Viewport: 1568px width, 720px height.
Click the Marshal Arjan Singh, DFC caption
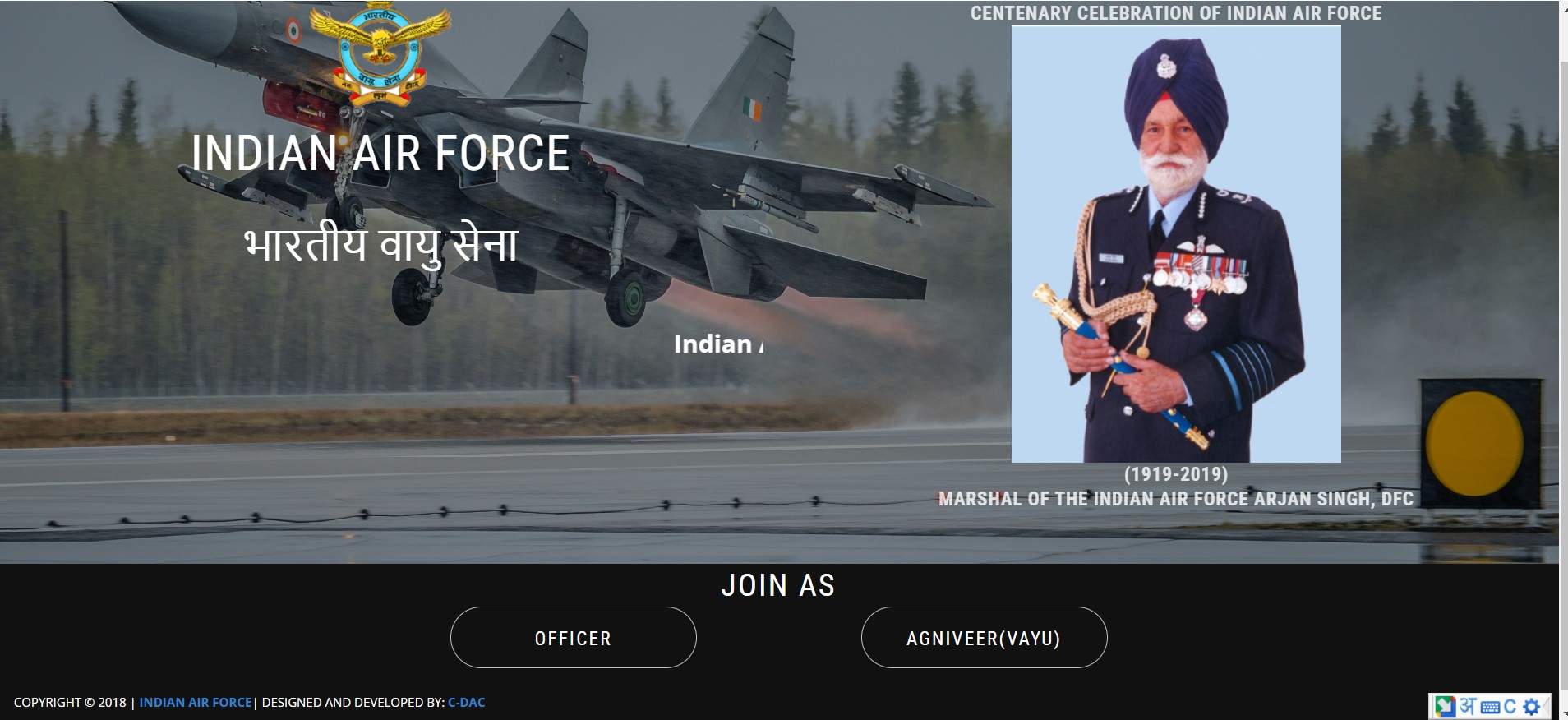click(1176, 499)
